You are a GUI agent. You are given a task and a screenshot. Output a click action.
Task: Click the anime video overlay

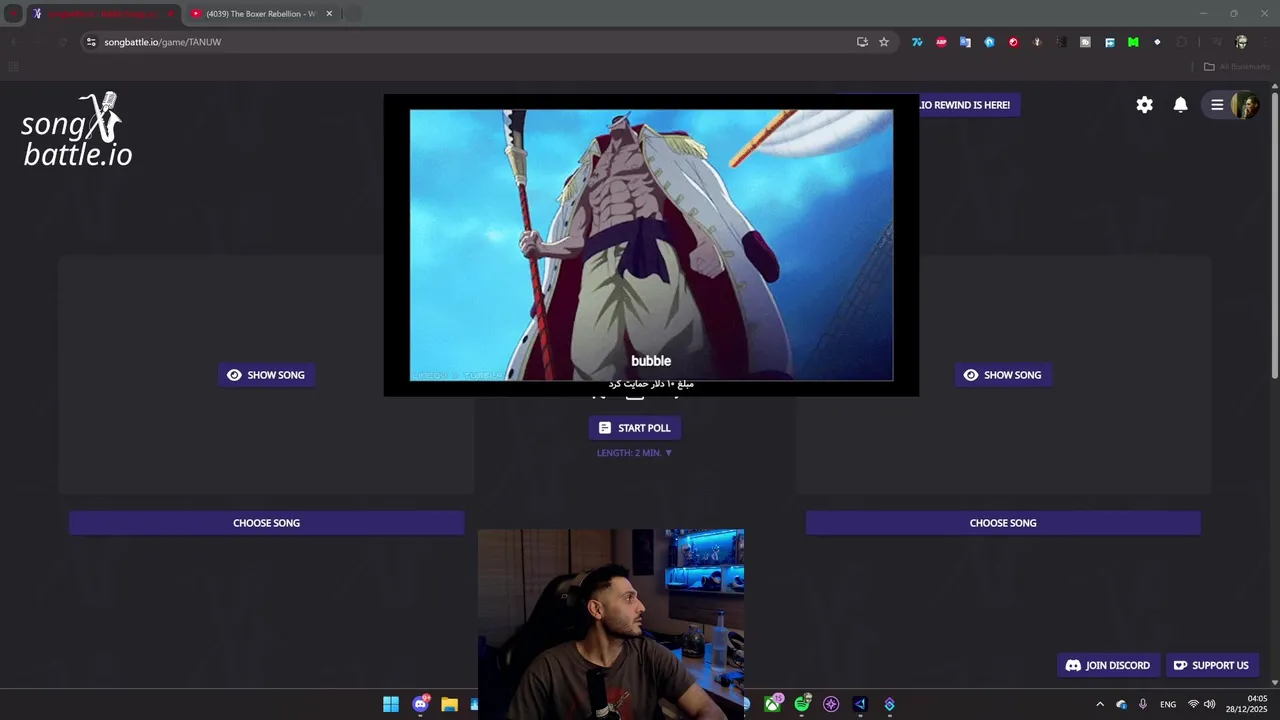pos(651,245)
